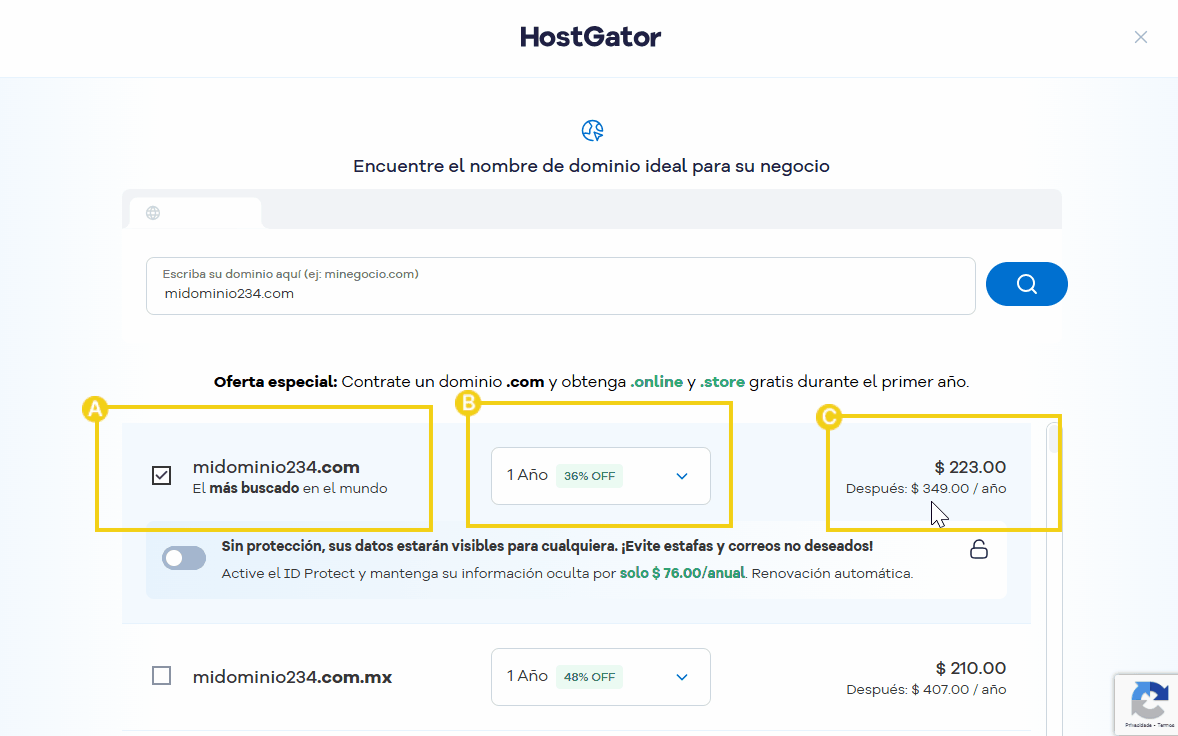
Task: Click the domain results list scrollbar
Action: point(1054,578)
